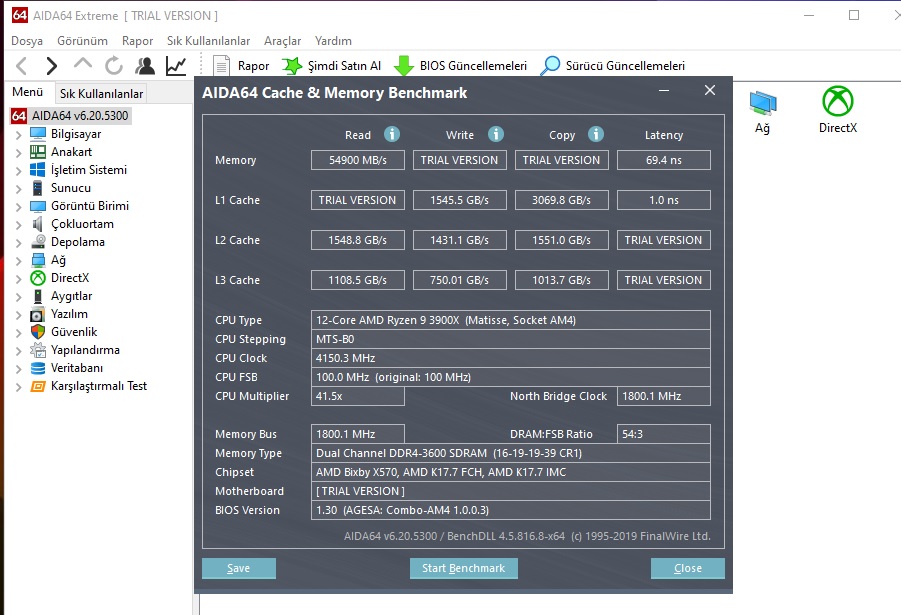The image size is (901, 615).
Task: Click the Memory Read 54900 MB/s value
Action: pyautogui.click(x=357, y=160)
